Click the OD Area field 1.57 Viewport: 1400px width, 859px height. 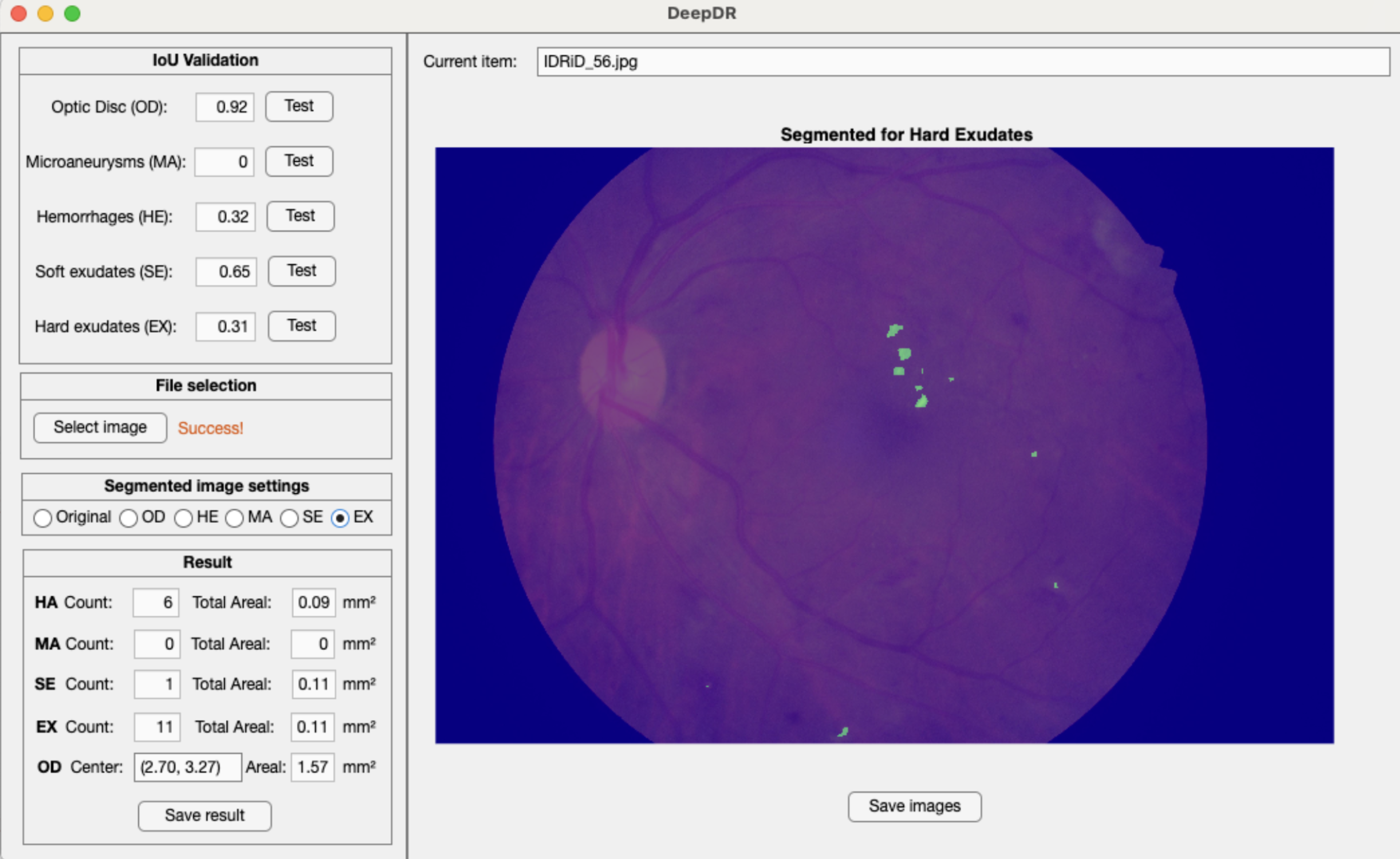tap(313, 768)
